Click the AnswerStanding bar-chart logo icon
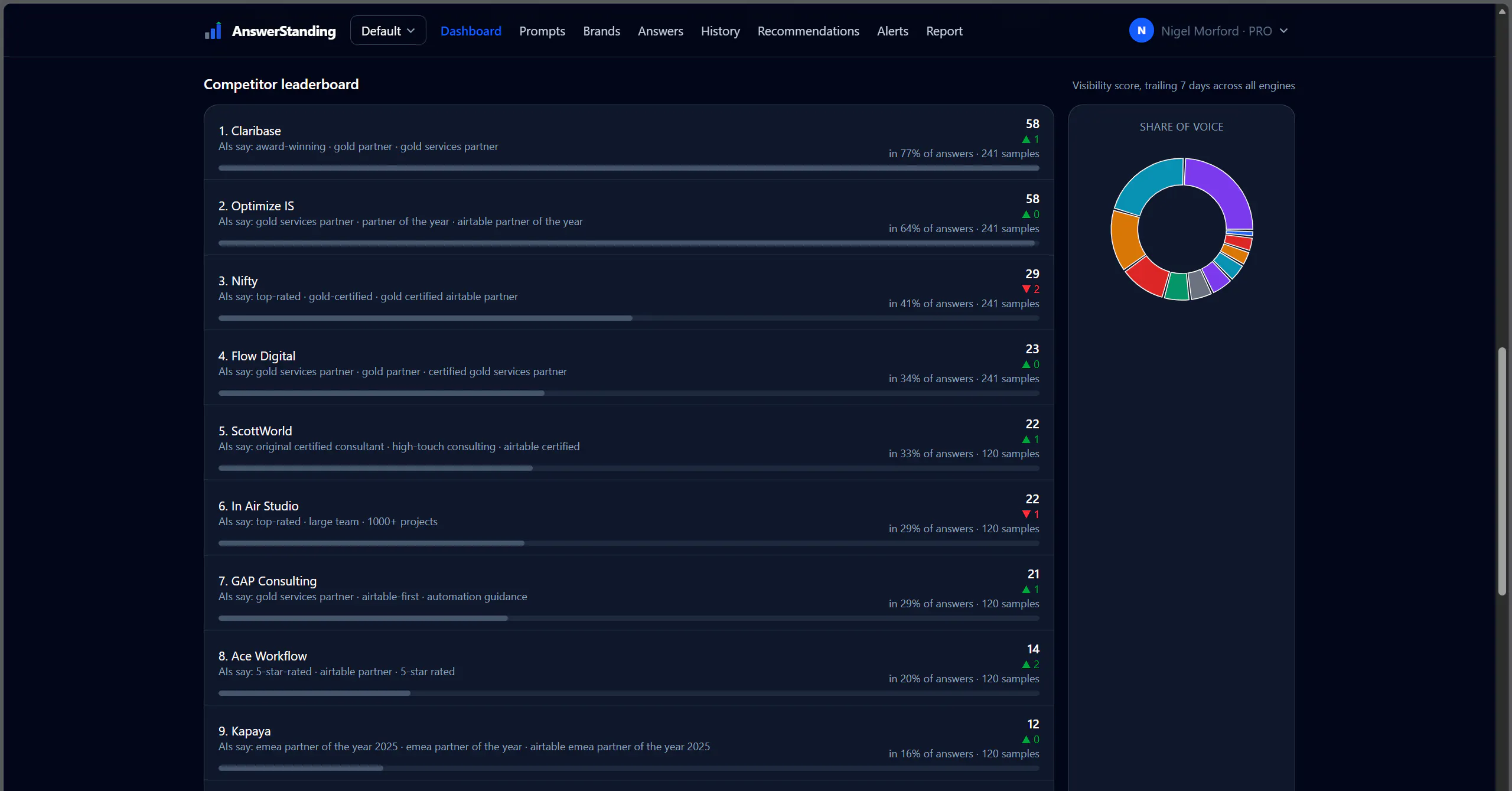1512x791 pixels. [213, 31]
